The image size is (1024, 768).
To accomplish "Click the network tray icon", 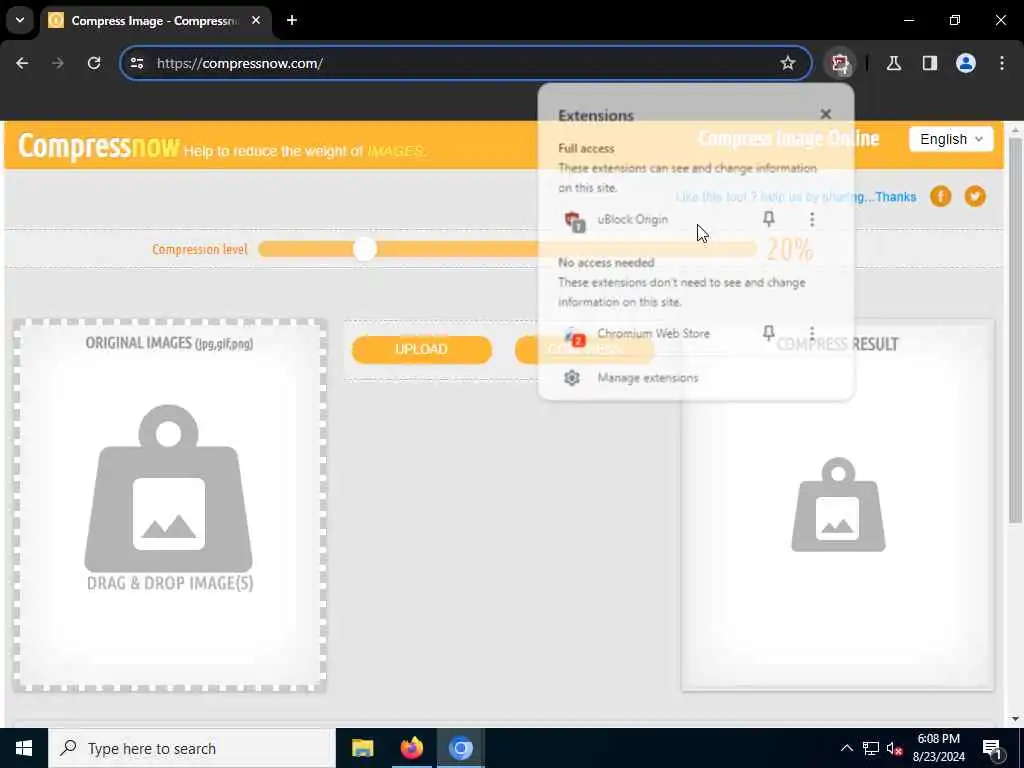I will [x=871, y=748].
